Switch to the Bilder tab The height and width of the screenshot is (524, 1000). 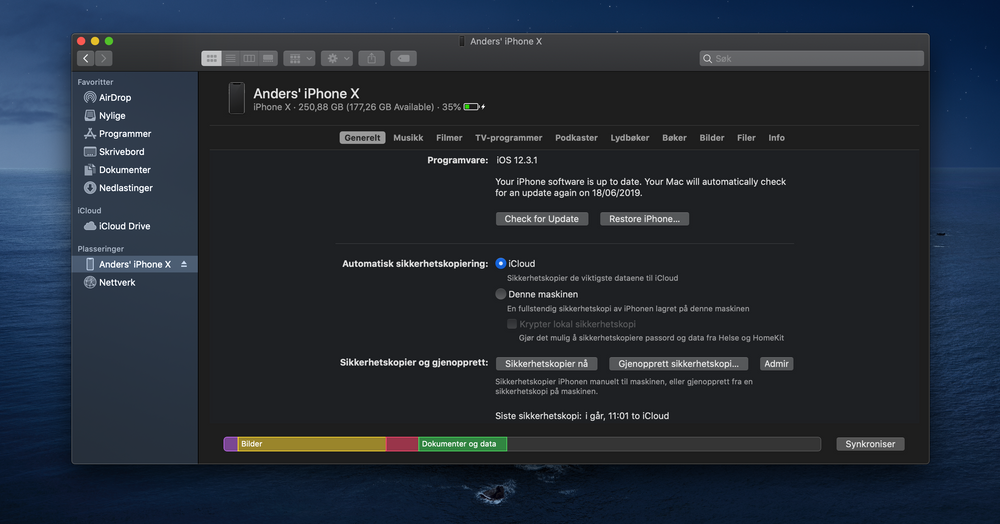click(712, 138)
